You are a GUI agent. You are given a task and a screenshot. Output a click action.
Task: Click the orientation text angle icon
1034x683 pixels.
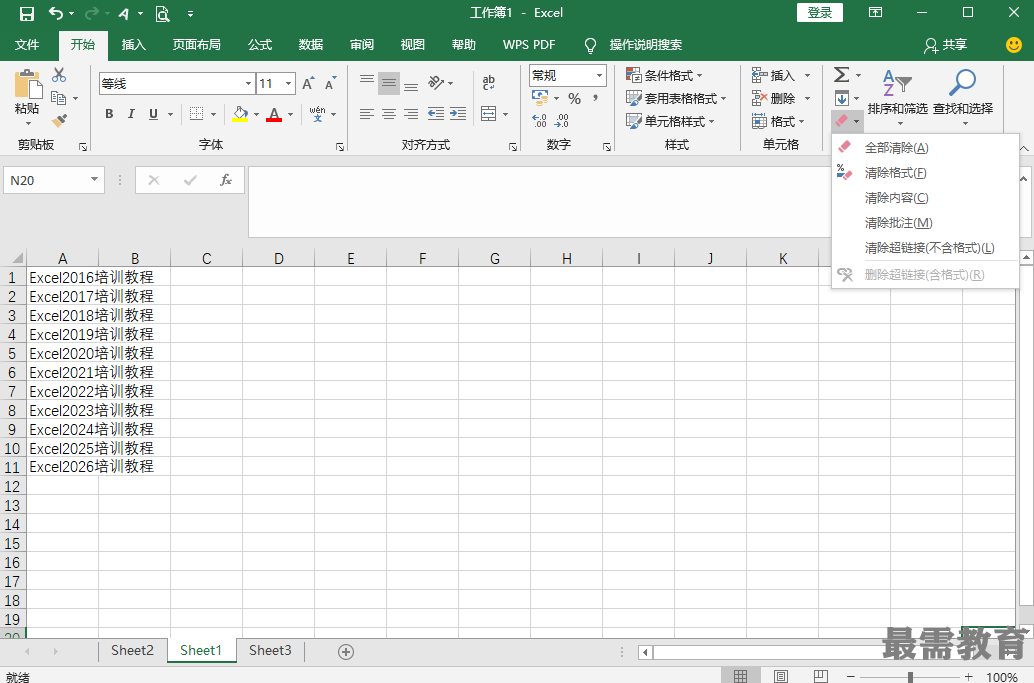click(x=436, y=82)
